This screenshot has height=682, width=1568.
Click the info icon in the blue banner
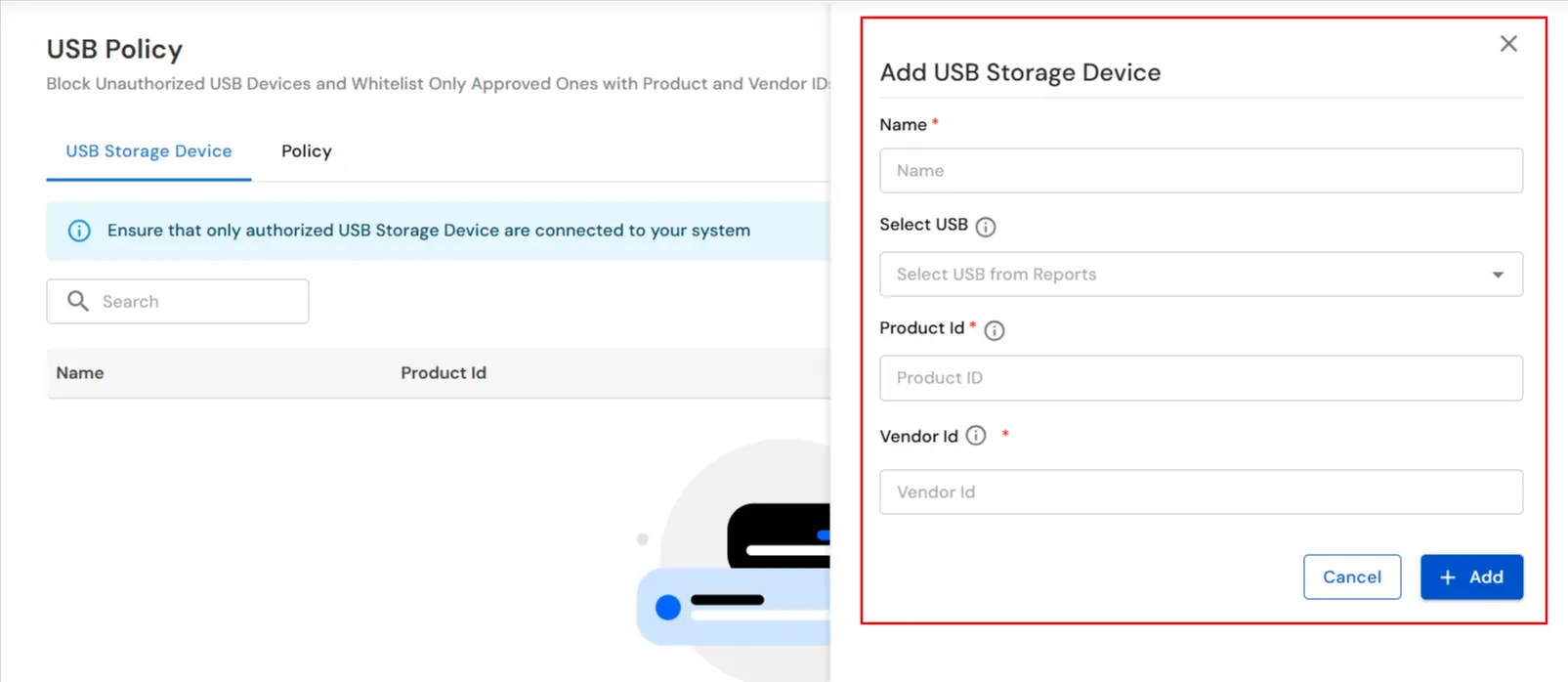pyautogui.click(x=79, y=231)
